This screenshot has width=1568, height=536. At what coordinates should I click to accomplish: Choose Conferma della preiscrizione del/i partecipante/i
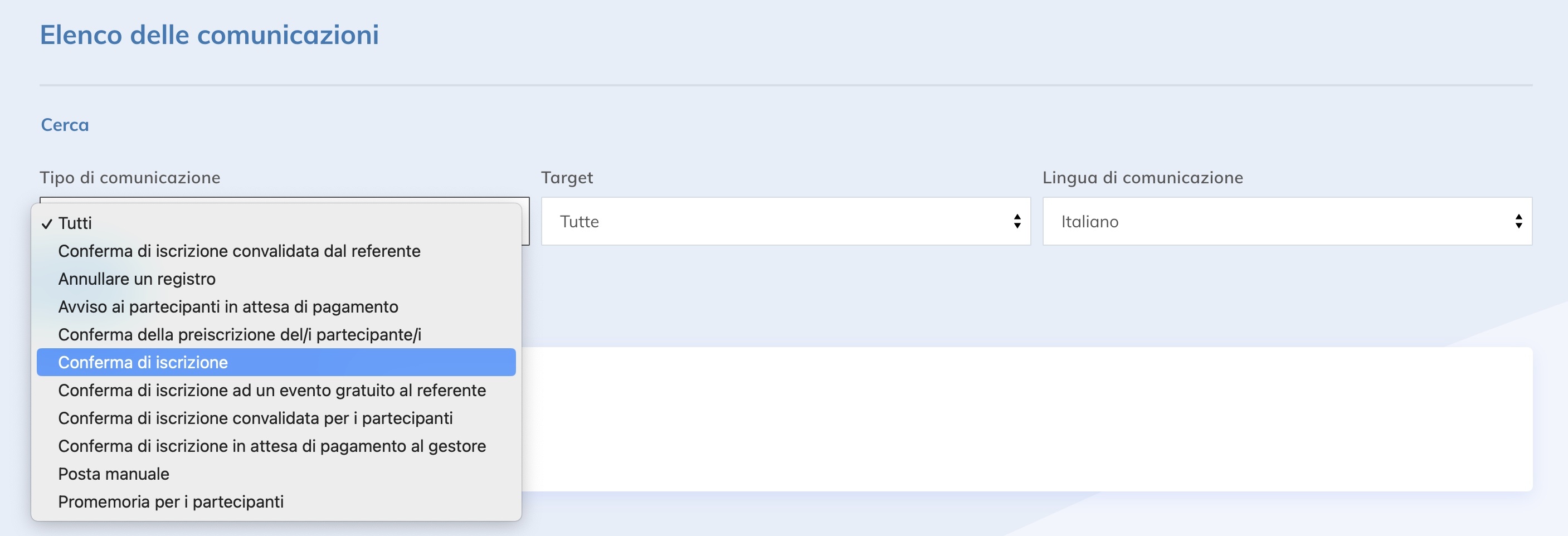(240, 335)
